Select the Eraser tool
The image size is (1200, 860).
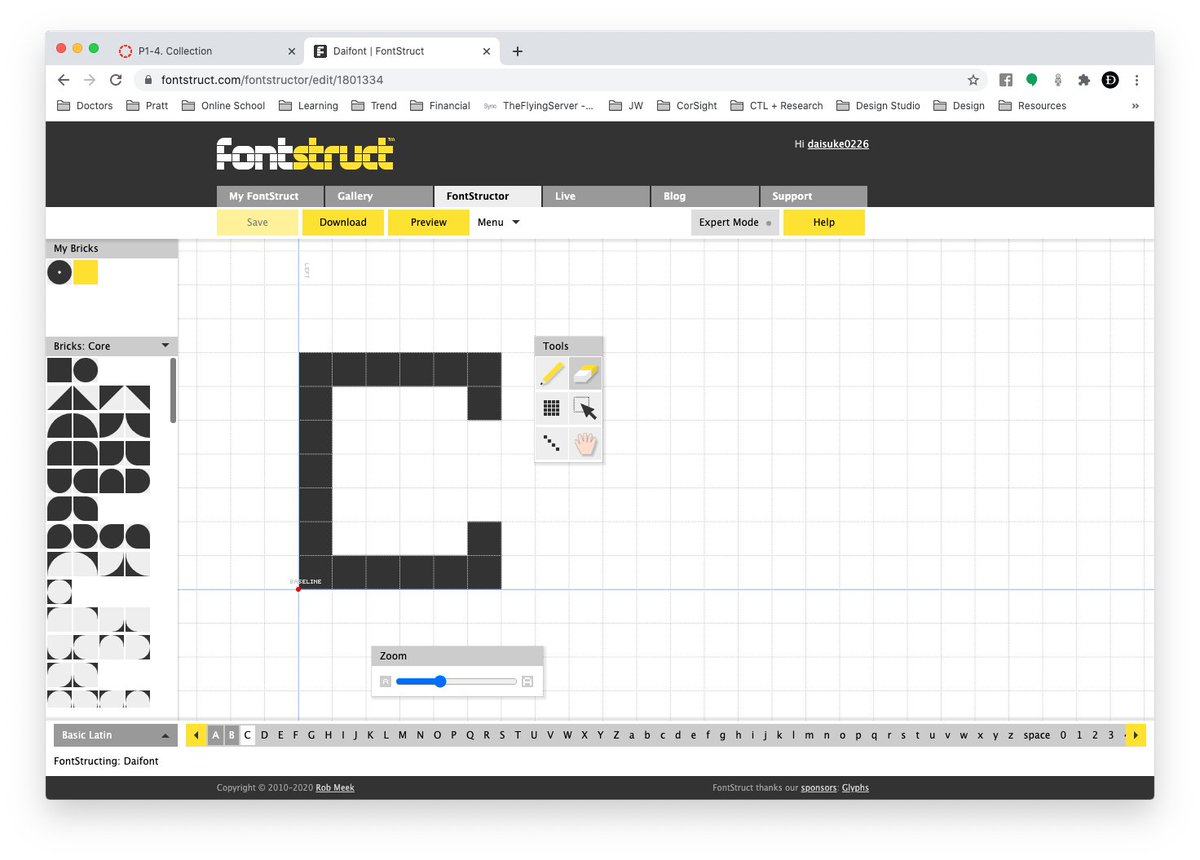(586, 374)
